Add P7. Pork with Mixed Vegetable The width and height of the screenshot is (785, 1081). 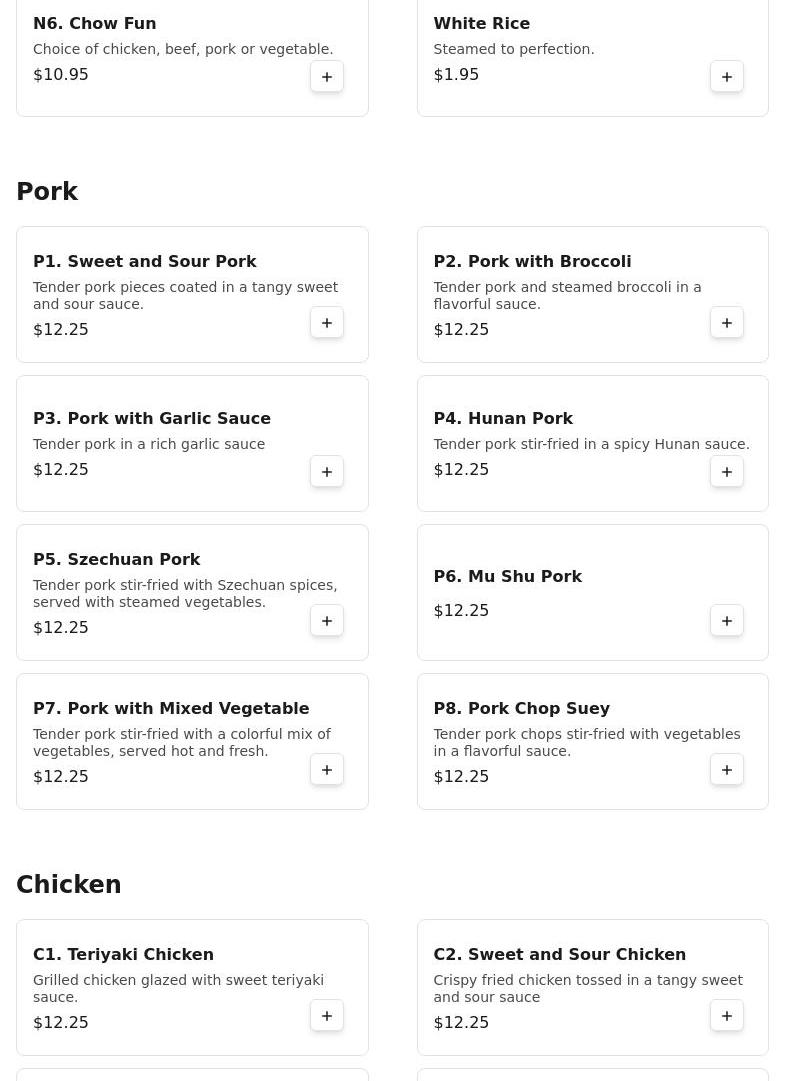[x=327, y=770]
